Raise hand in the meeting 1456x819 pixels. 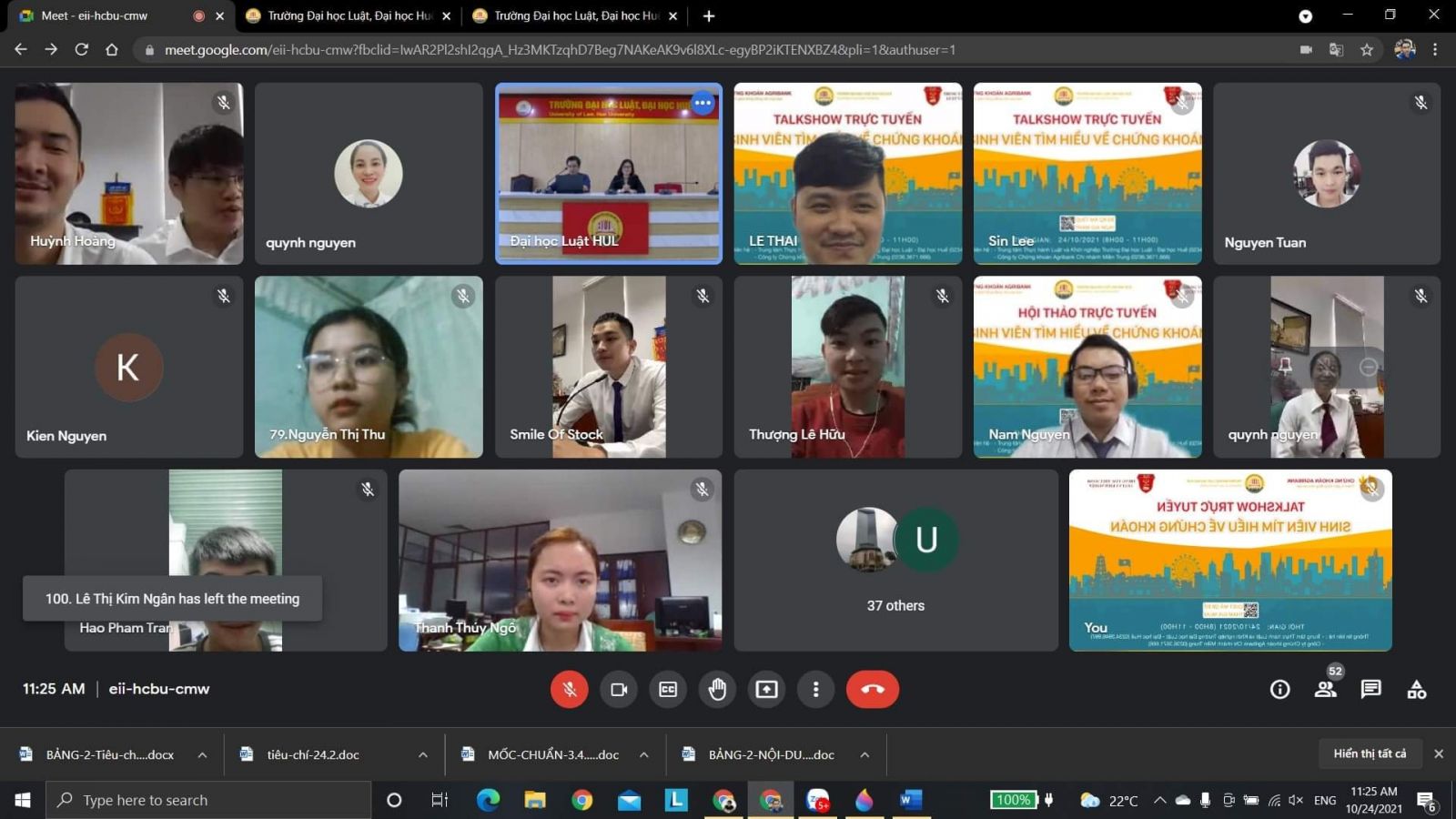tap(717, 690)
